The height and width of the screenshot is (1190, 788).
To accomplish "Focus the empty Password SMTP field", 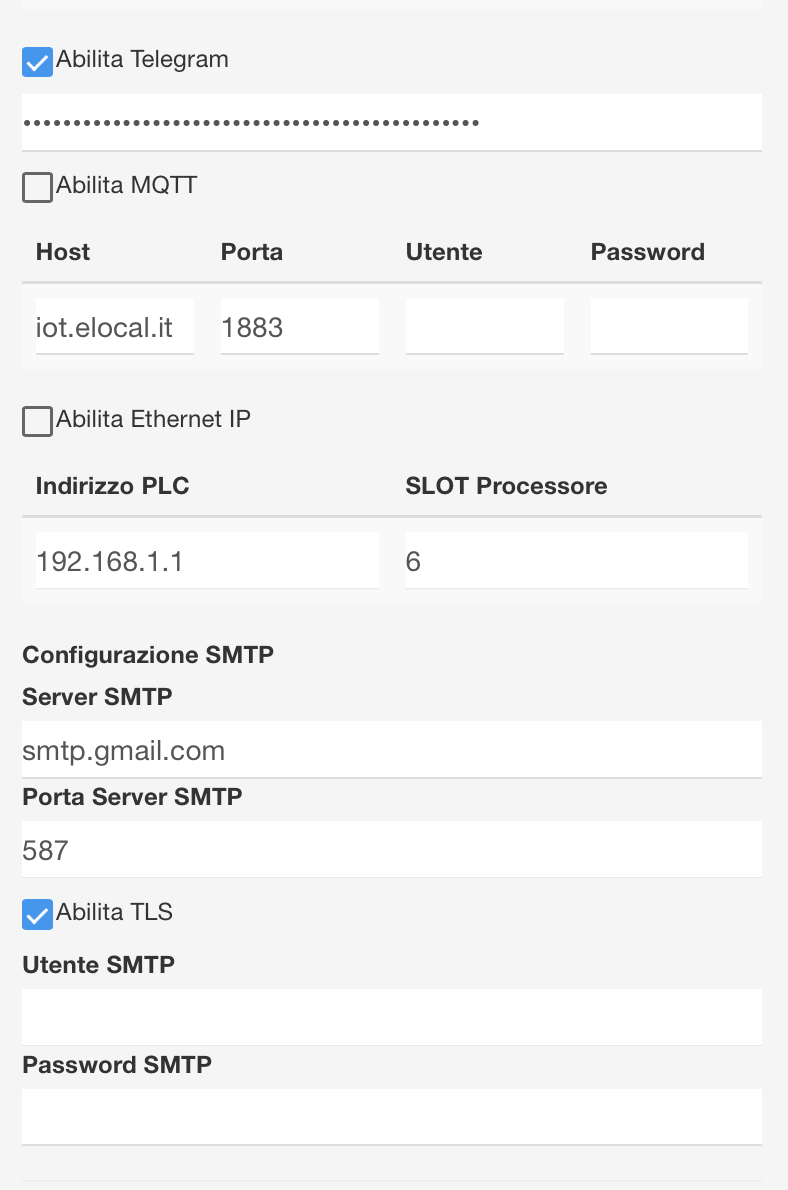I will pyautogui.click(x=392, y=1117).
